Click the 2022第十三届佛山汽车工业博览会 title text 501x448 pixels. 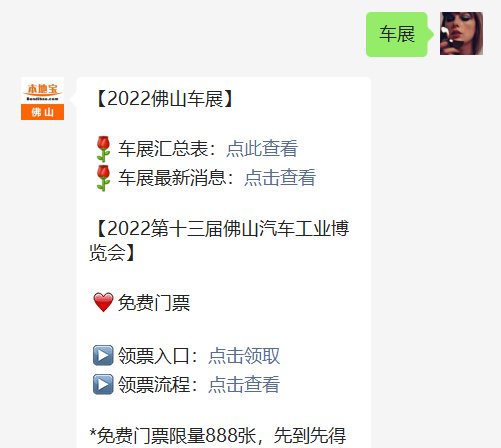pyautogui.click(x=219, y=240)
